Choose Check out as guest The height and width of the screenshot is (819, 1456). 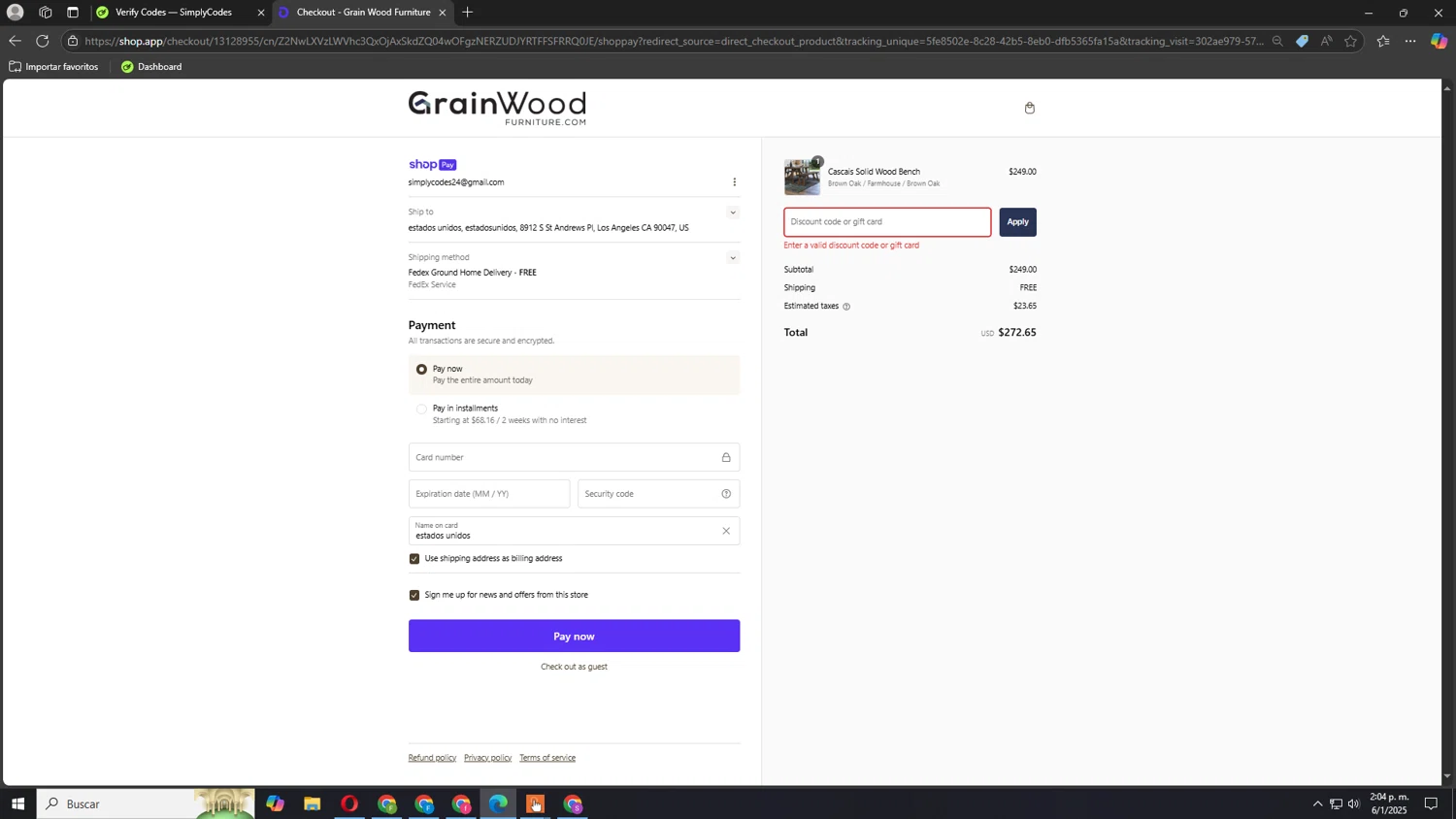[x=574, y=668]
